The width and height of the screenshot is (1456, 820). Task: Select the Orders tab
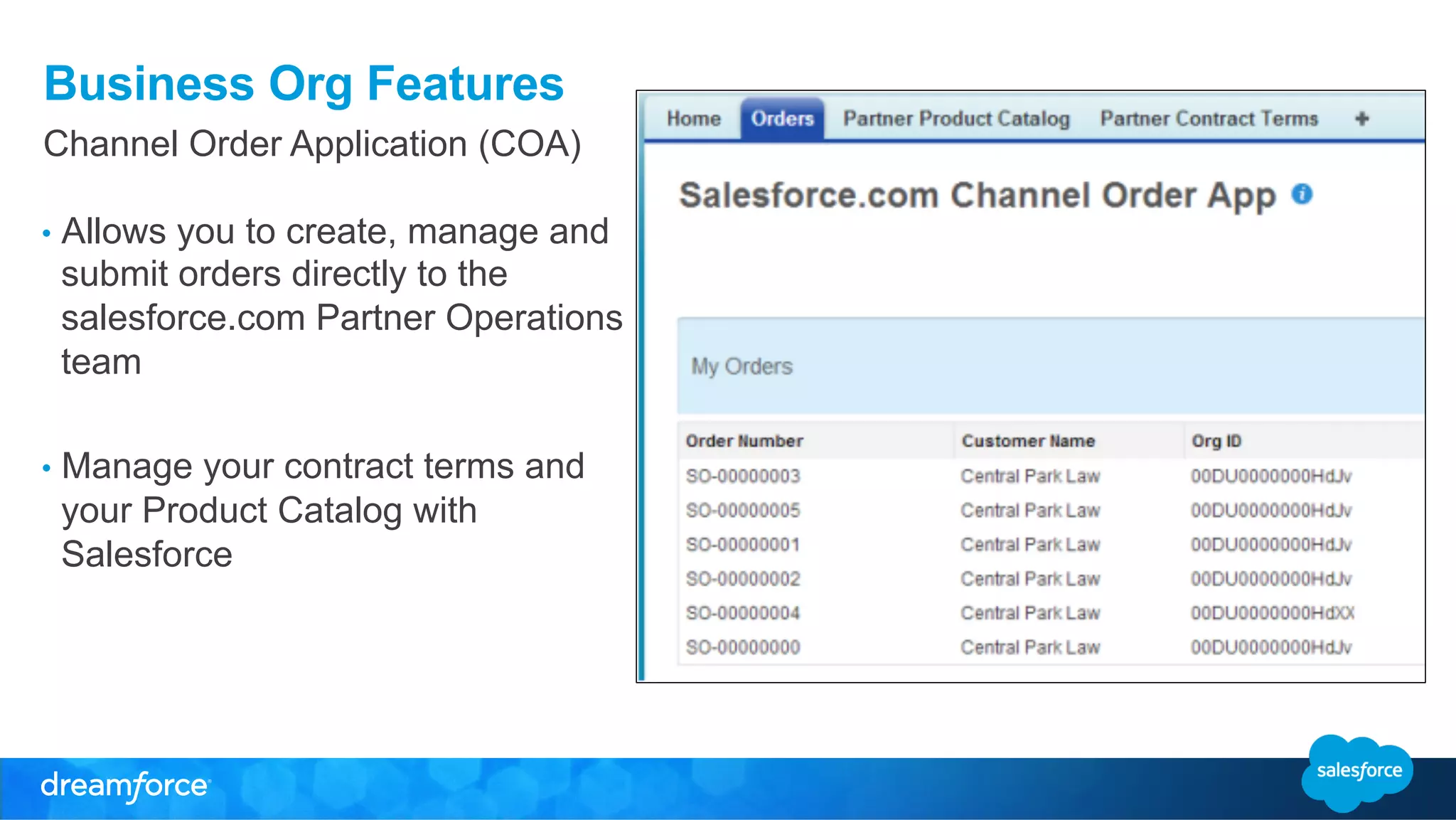782,118
